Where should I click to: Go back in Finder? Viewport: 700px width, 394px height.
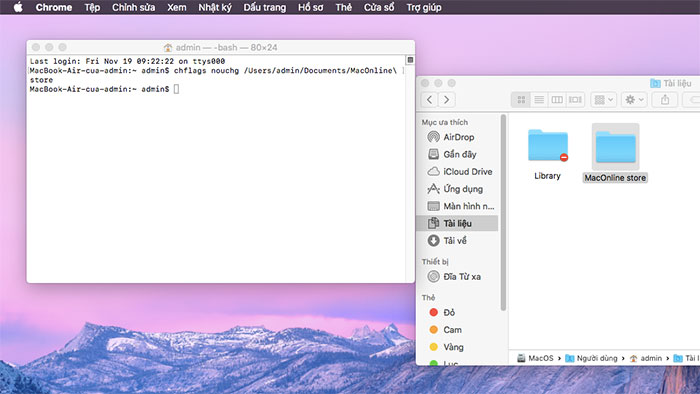[x=429, y=100]
